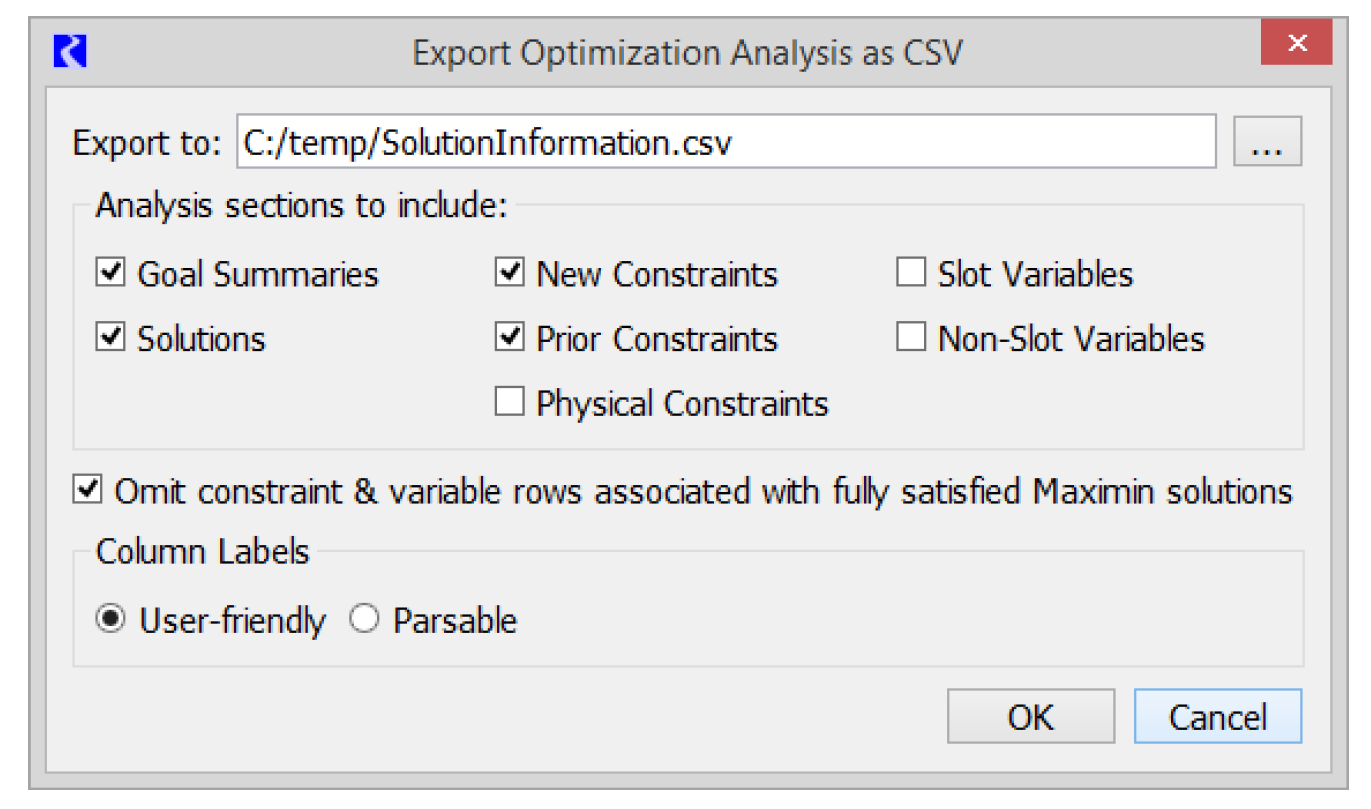The image size is (1371, 809).
Task: Close the Export Optimization Analysis dialog
Action: pos(1296,44)
